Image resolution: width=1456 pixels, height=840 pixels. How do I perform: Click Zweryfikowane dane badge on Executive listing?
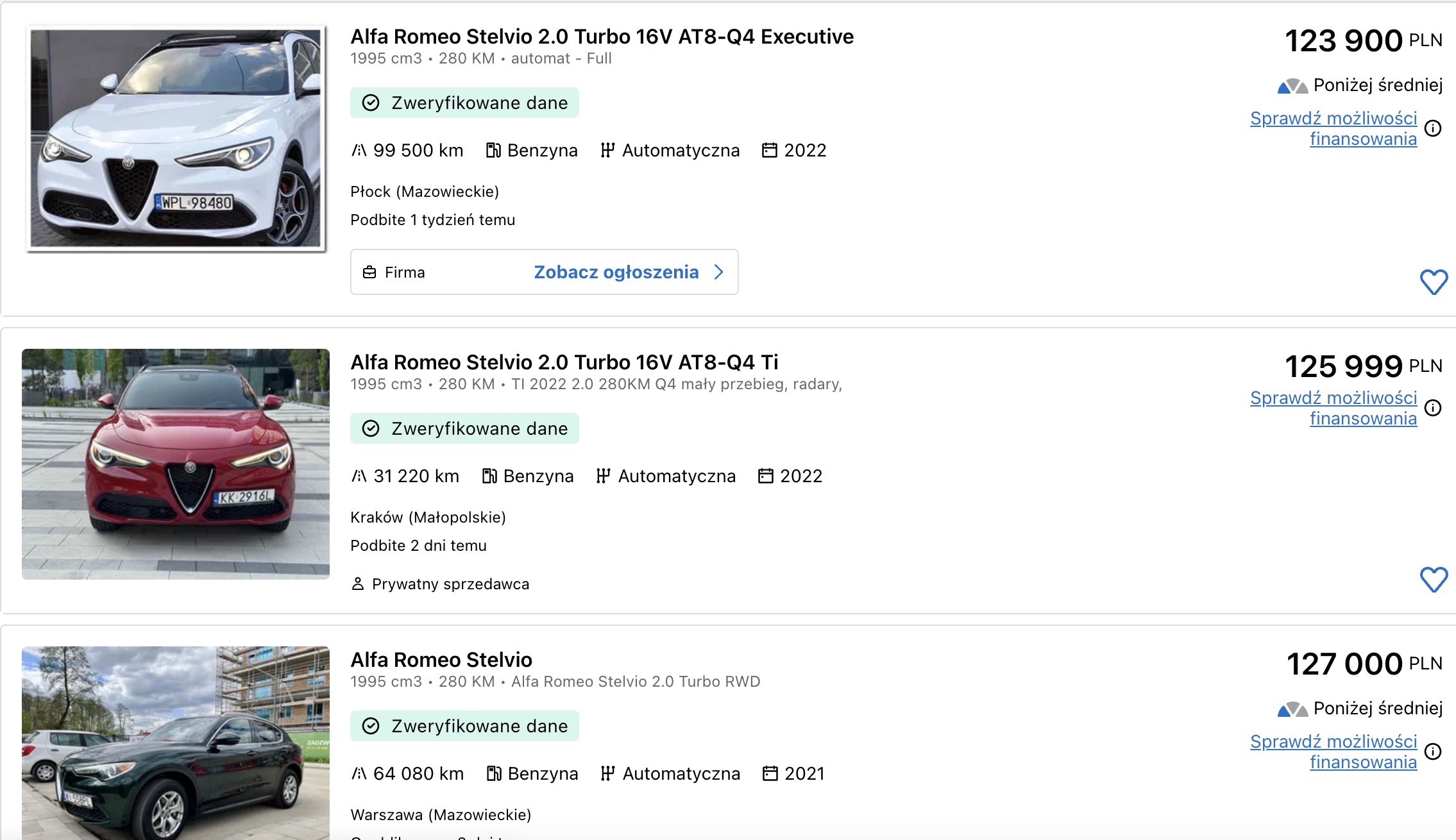tap(464, 103)
